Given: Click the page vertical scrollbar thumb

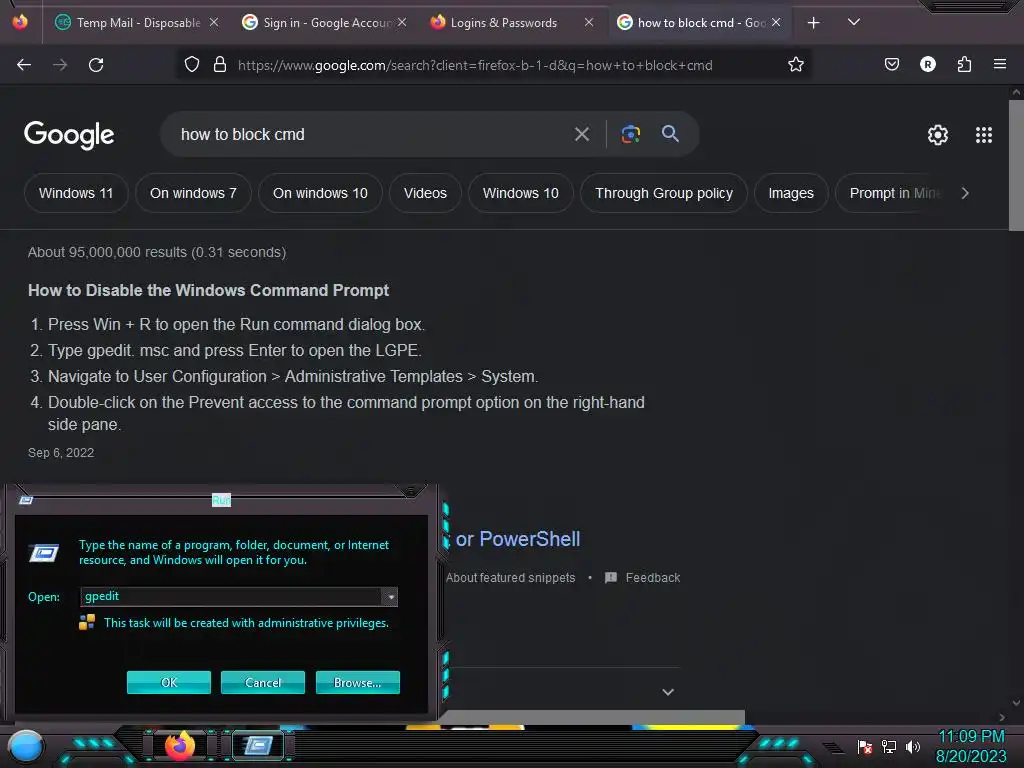Looking at the screenshot, I should point(1016,165).
